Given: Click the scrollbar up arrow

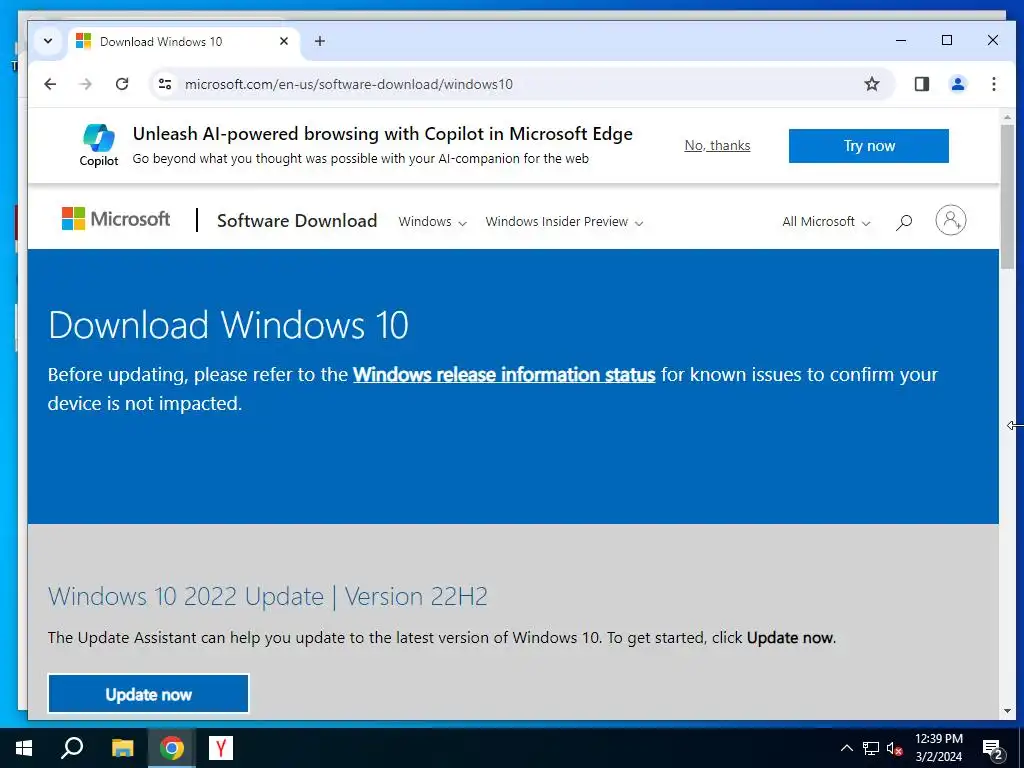Looking at the screenshot, I should pos(1007,117).
